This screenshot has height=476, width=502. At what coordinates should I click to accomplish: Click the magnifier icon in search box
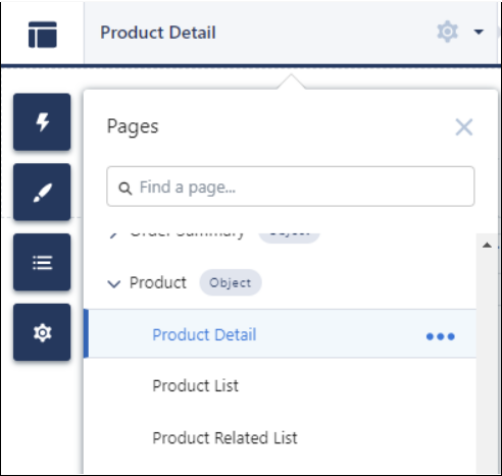[125, 188]
